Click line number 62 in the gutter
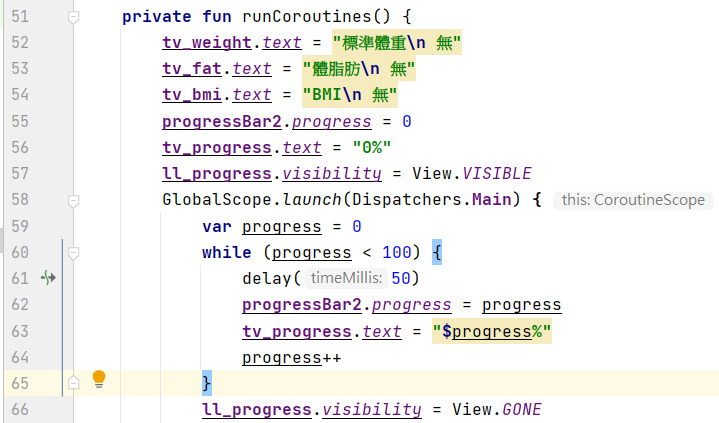 20,305
